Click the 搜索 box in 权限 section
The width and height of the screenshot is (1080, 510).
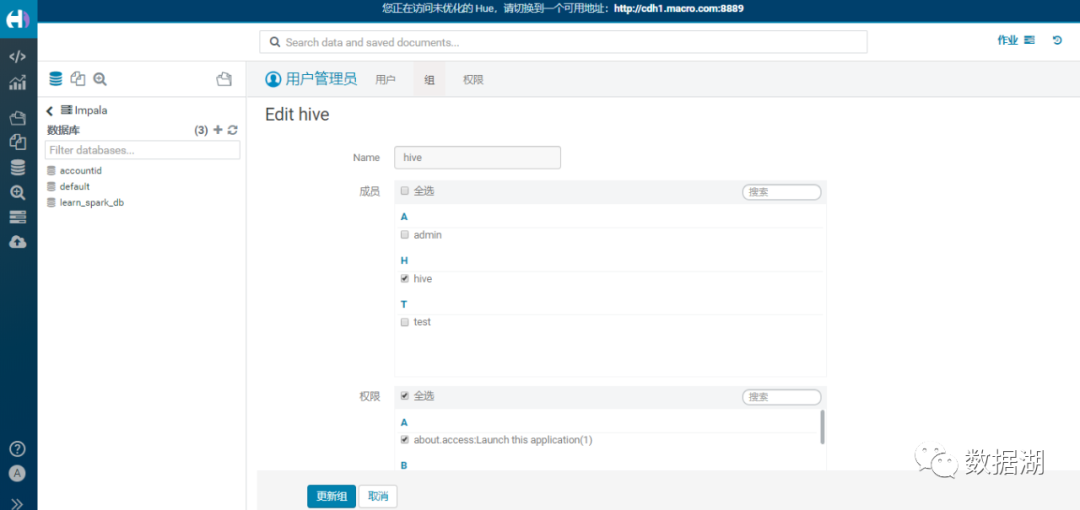coord(782,397)
